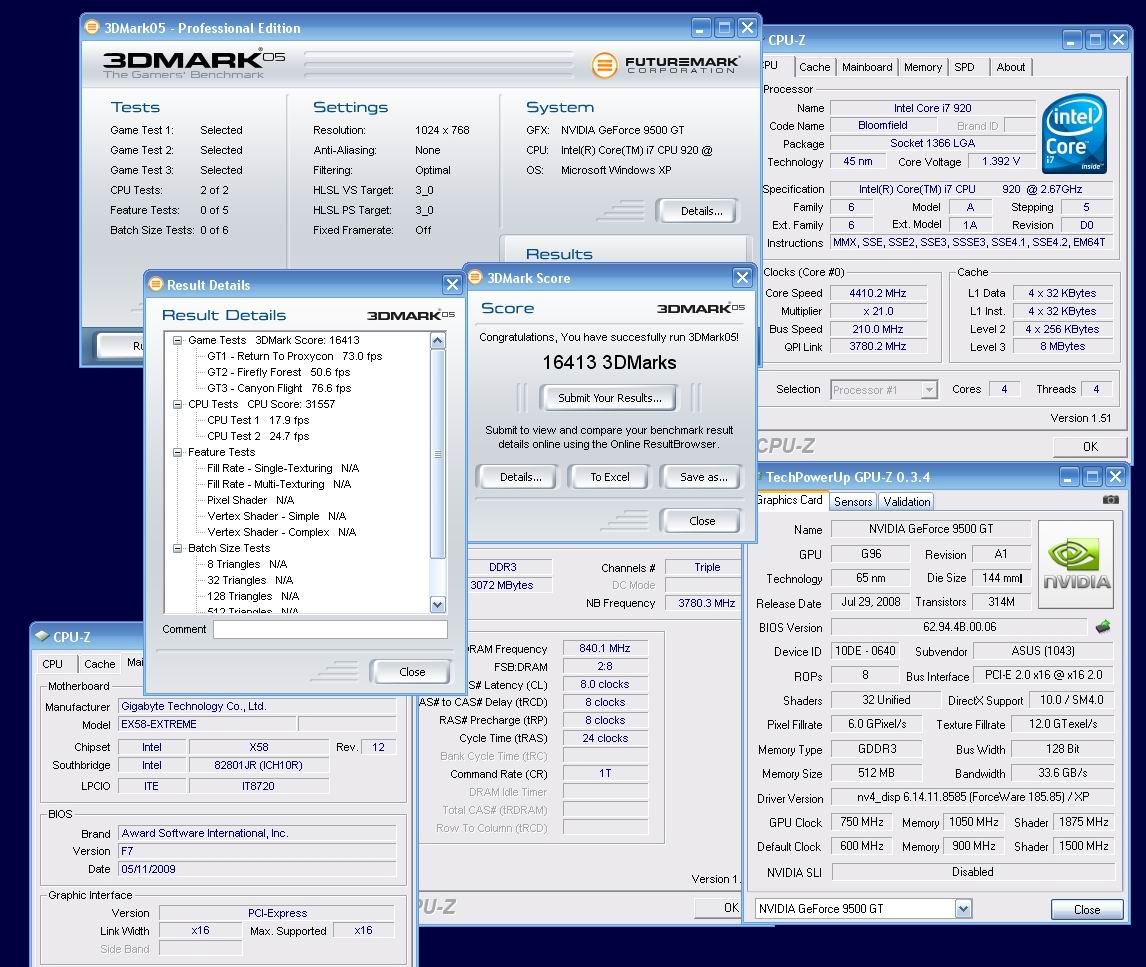Click the System Details button in 3DMark05
Screen dimensions: 1146x967
click(701, 211)
